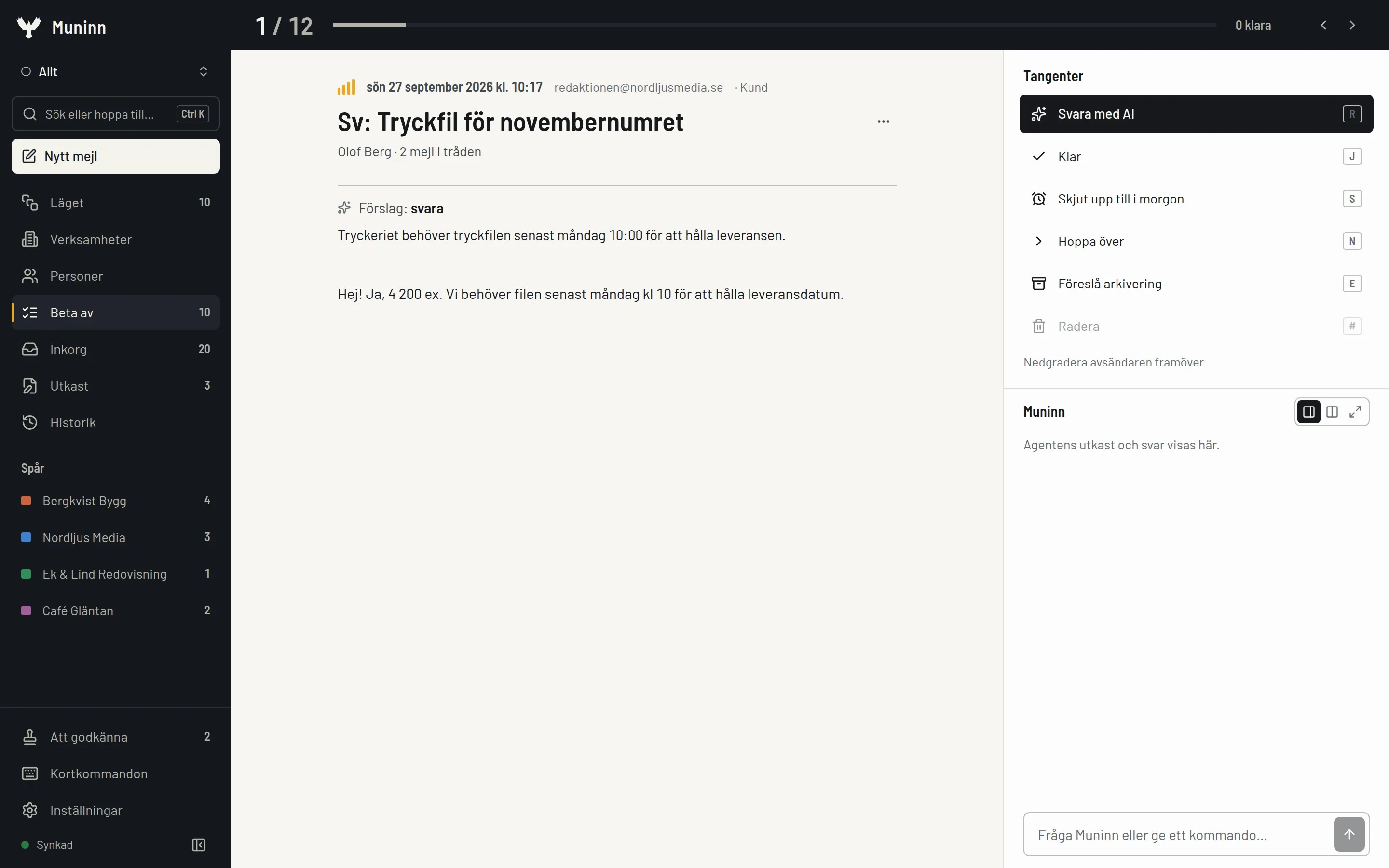This screenshot has height=868, width=1389.
Task: Go to next email with right arrow
Action: 1352,25
